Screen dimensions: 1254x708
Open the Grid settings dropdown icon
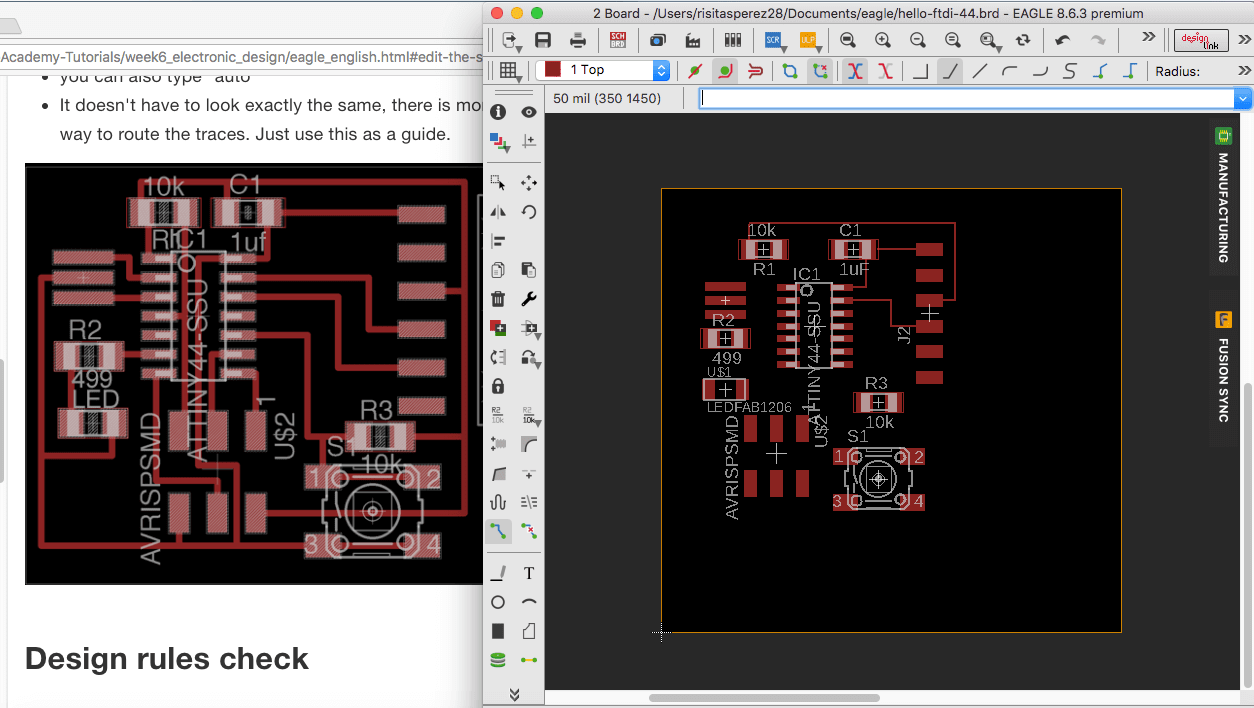click(510, 71)
